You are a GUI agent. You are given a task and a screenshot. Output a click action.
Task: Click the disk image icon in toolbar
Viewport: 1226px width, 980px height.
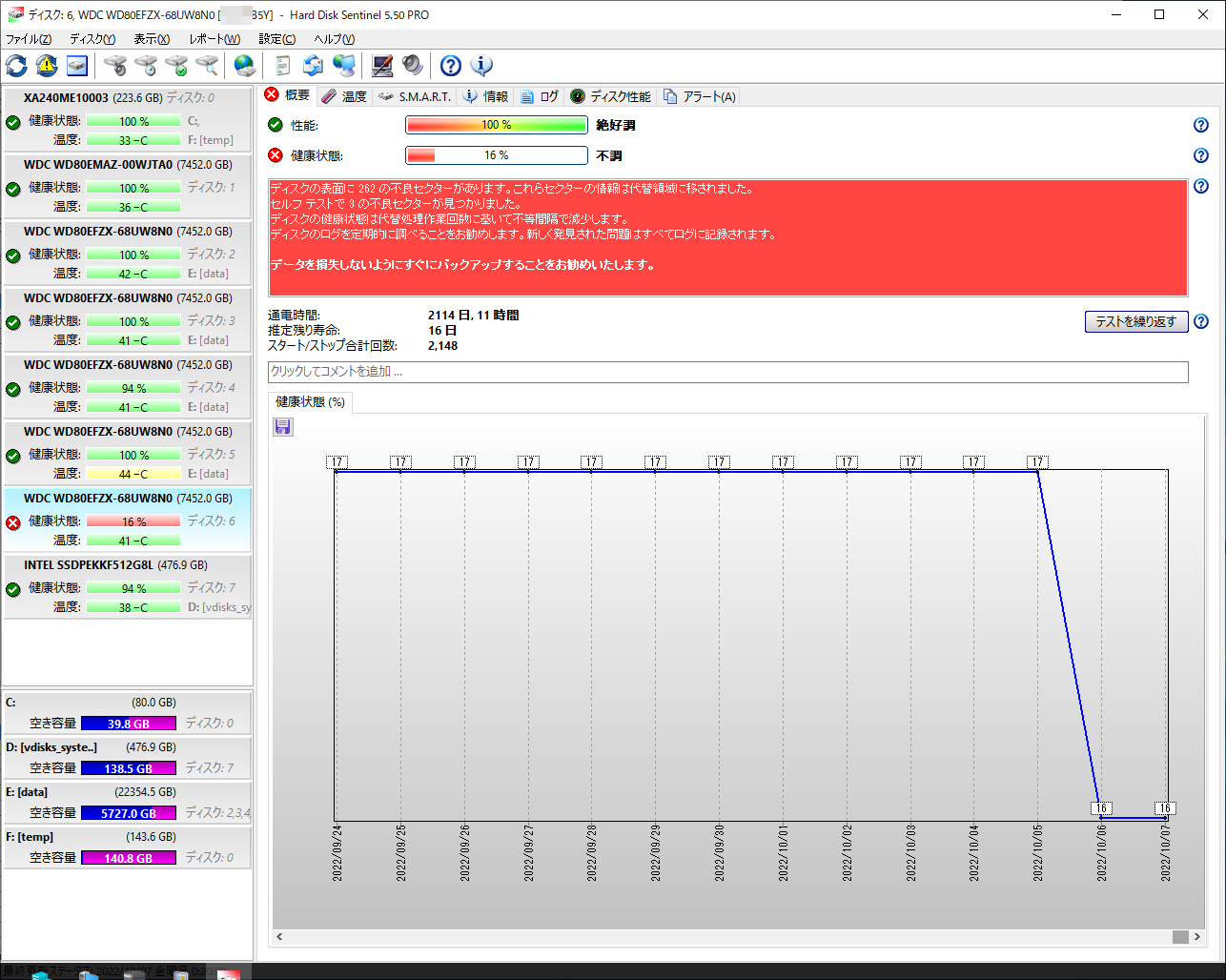pos(77,65)
